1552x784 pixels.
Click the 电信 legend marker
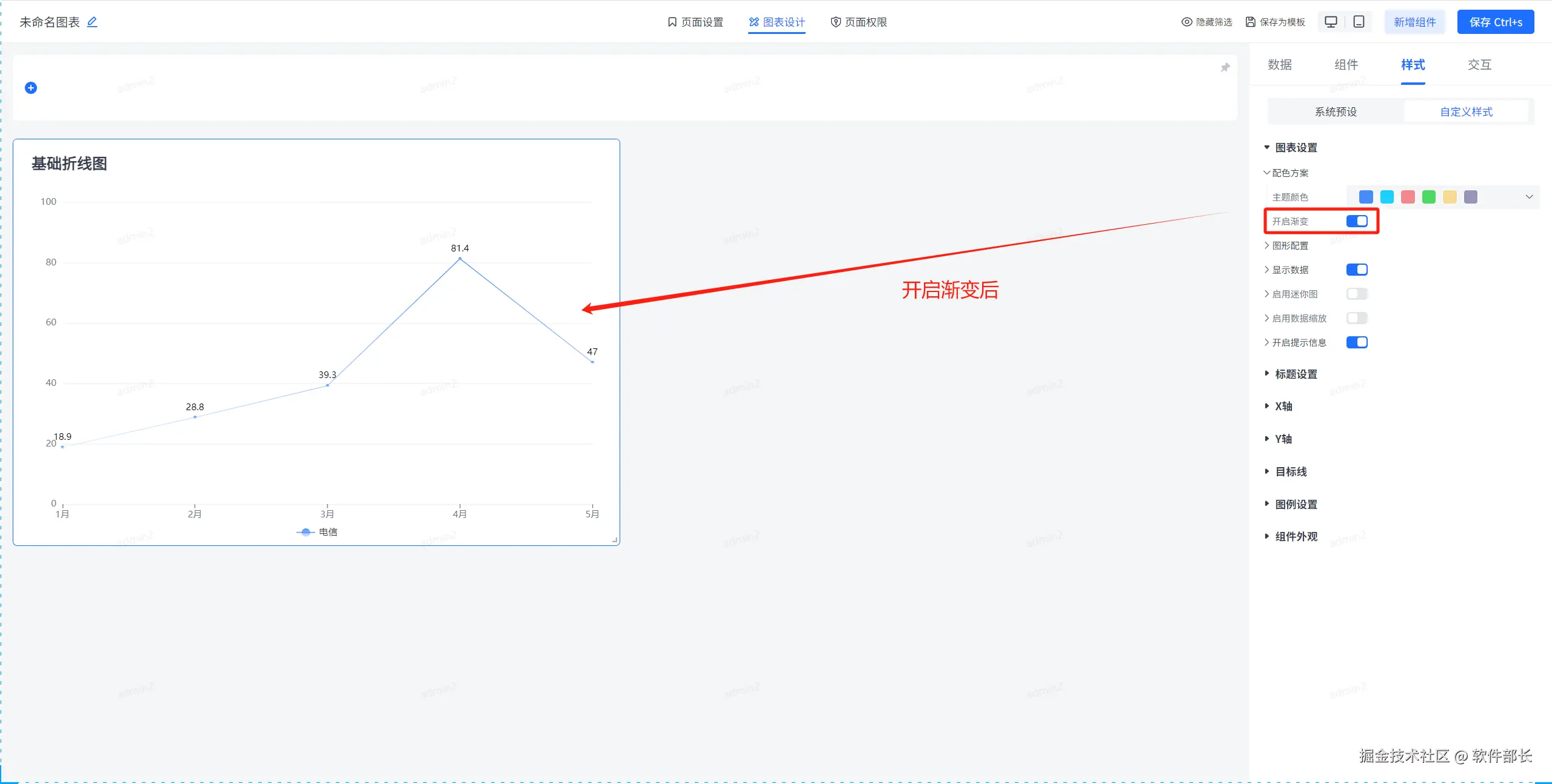coord(306,532)
